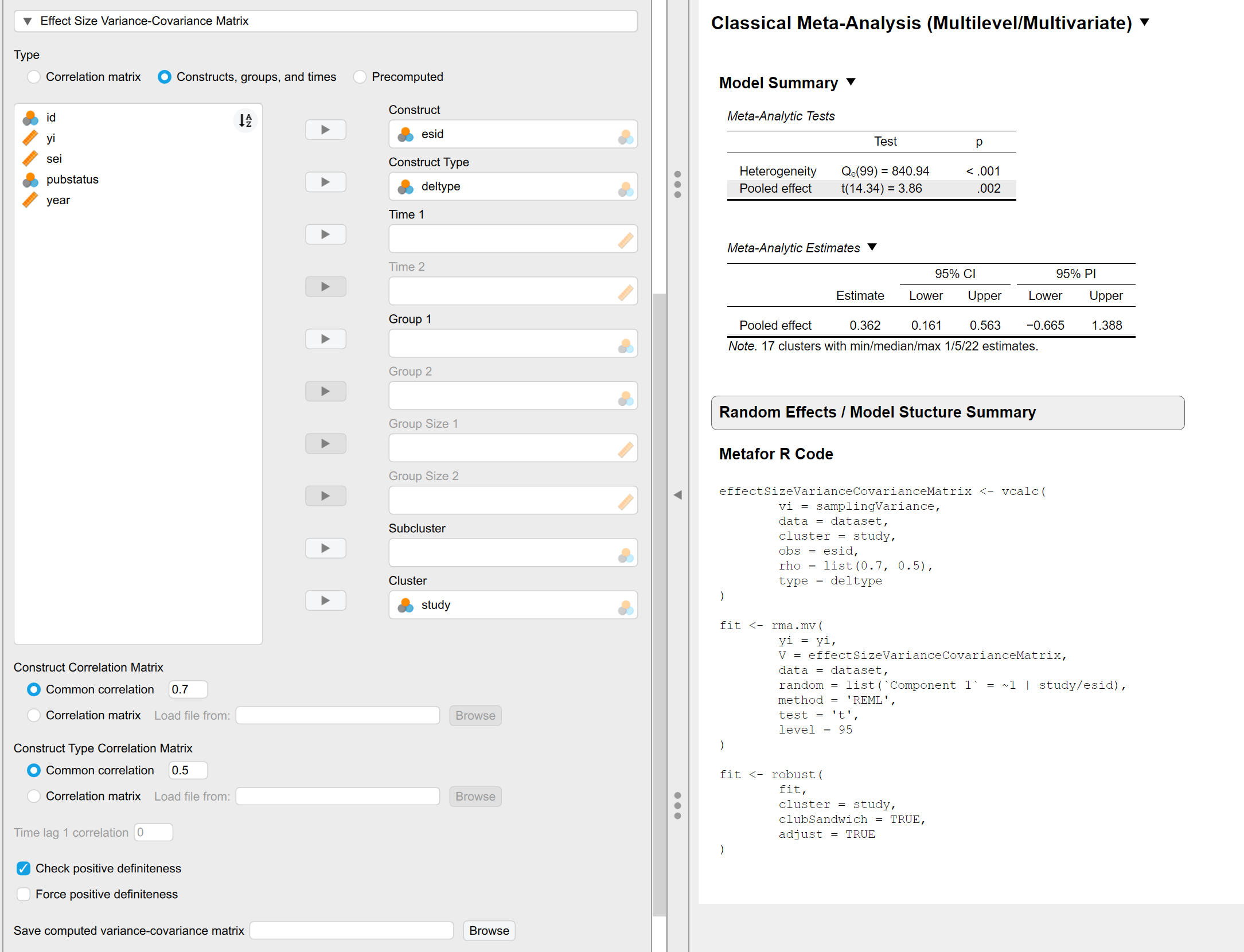Collapse Effect Size Variance-Covariance Matrix section
The image size is (1244, 952).
[27, 21]
